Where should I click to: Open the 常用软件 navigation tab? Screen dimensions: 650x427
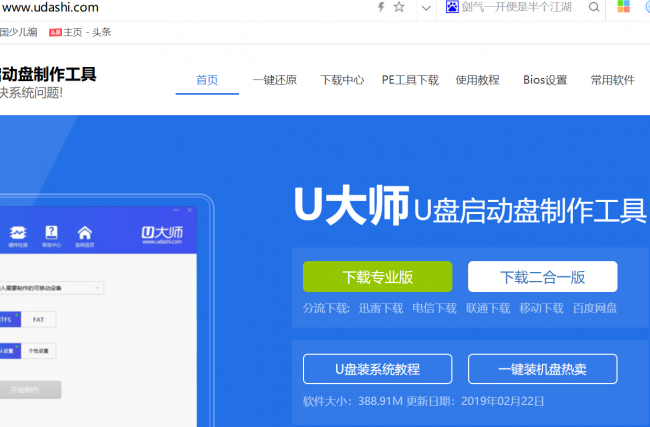[x=613, y=80]
